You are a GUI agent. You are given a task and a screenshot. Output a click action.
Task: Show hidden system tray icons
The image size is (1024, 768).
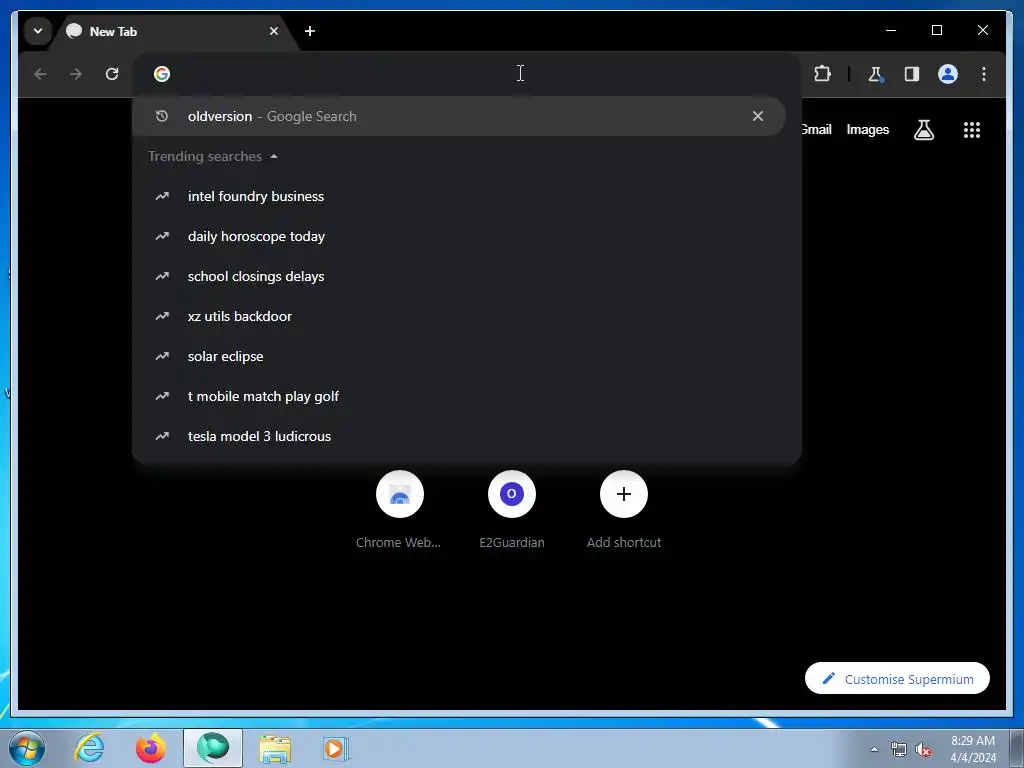[x=874, y=749]
